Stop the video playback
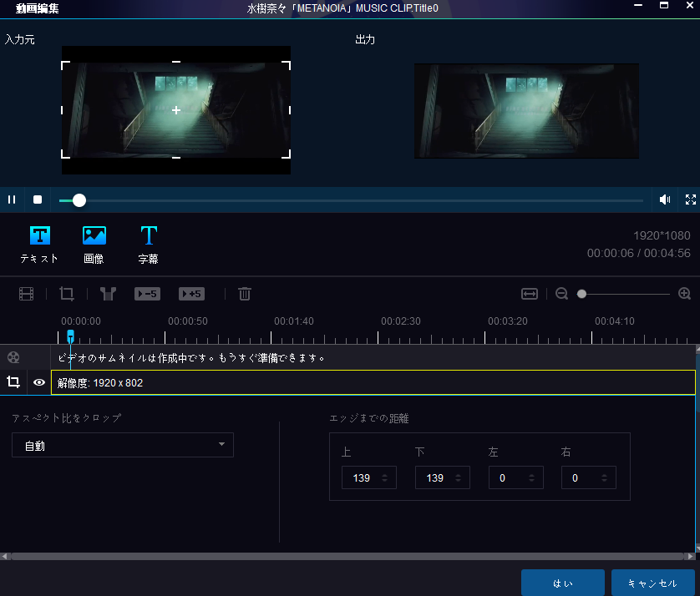This screenshot has width=700, height=596. pos(38,200)
